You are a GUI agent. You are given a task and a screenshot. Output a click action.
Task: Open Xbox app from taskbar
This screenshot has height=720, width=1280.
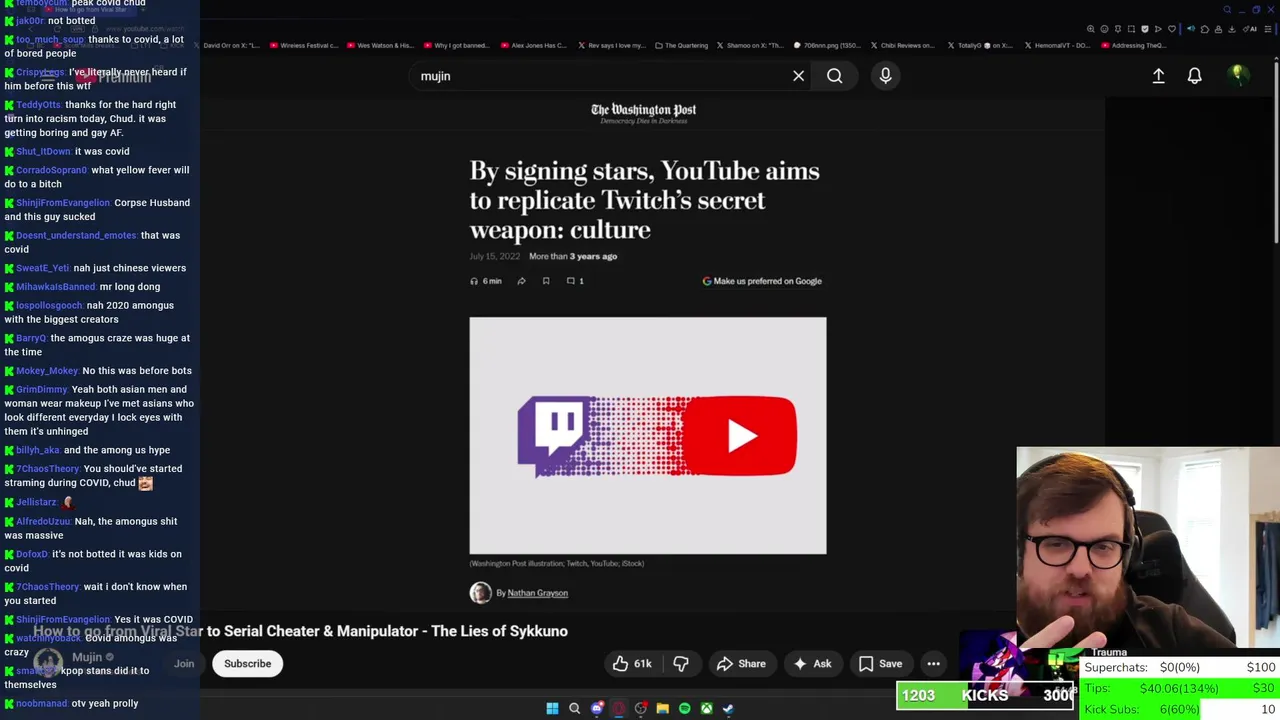706,709
